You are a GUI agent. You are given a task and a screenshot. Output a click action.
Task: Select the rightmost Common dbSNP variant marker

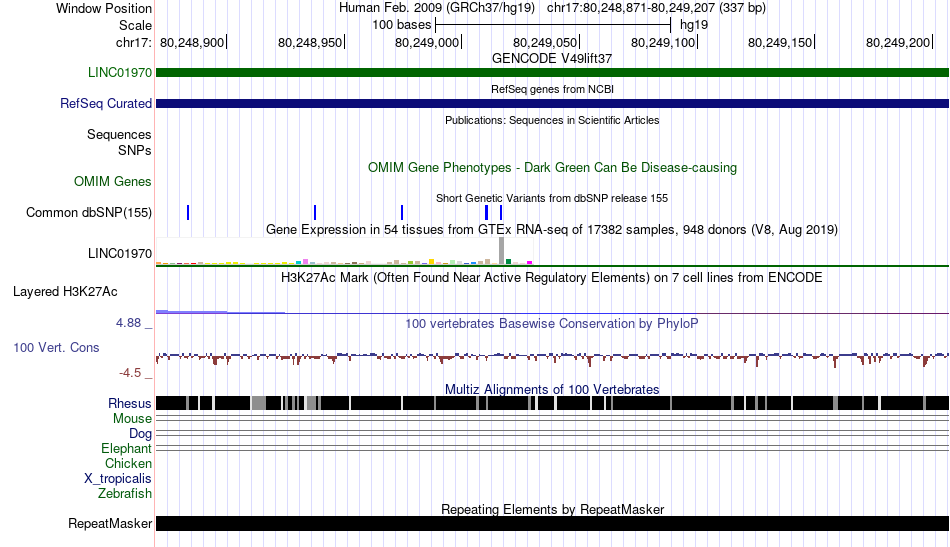coord(501,213)
